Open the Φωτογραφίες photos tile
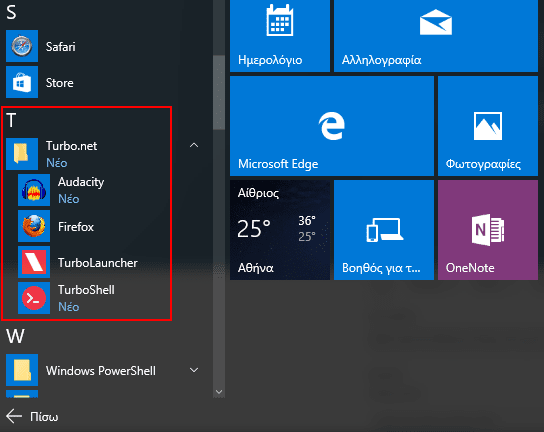 coord(488,126)
